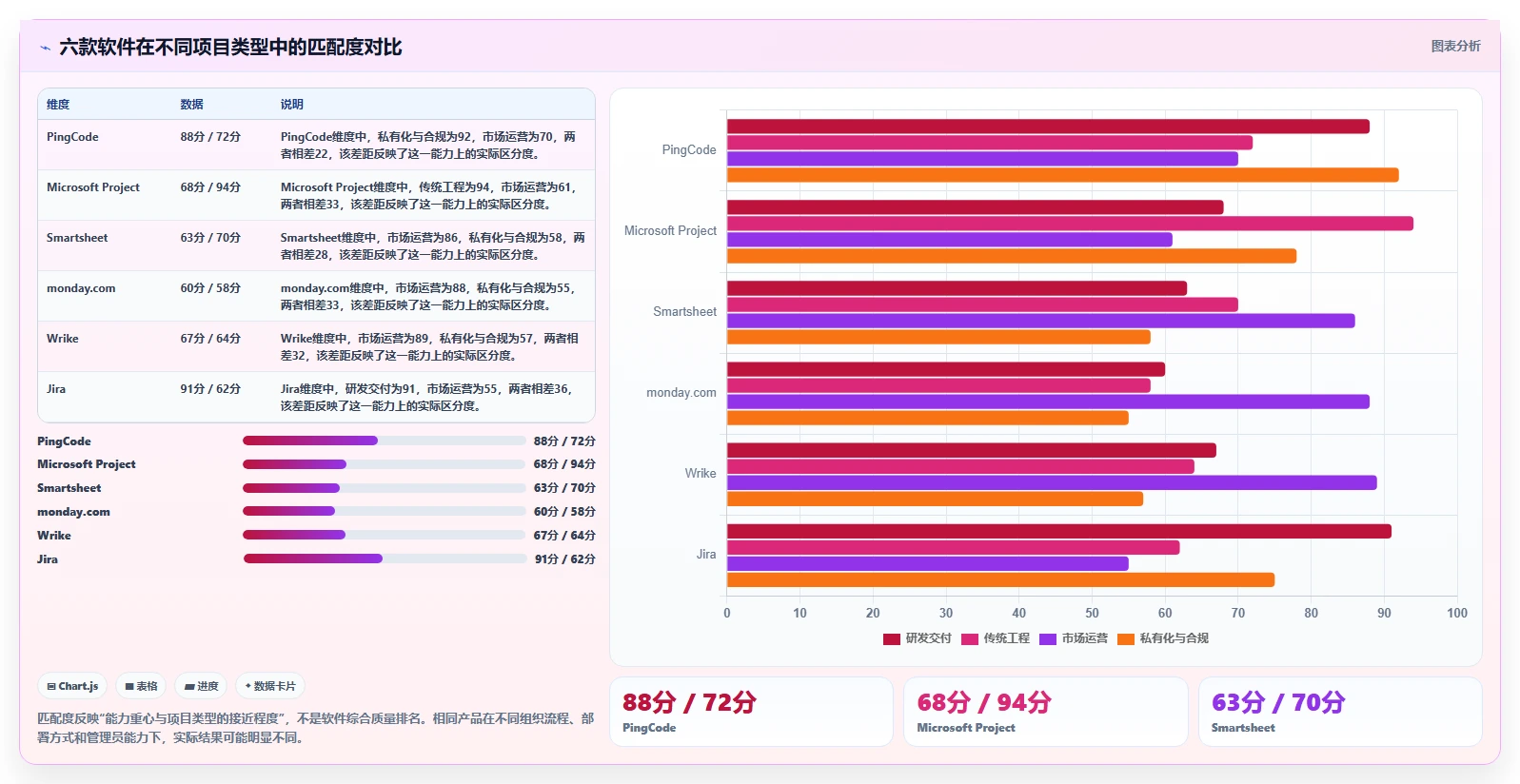The height and width of the screenshot is (784, 1520).
Task: Click the 图表分析 label in the header
Action: coord(1455,46)
